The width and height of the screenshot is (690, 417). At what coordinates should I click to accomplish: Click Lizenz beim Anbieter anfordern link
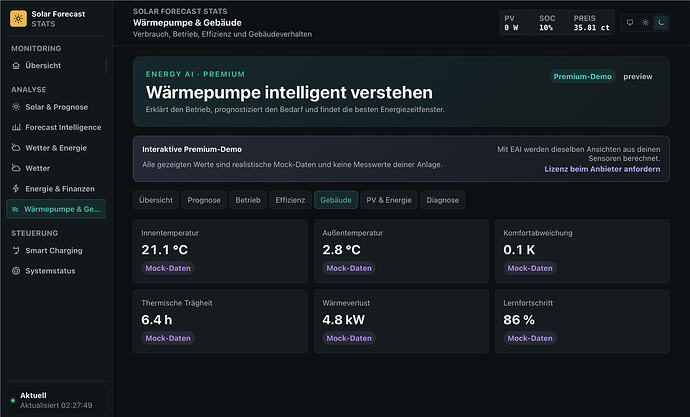(602, 169)
